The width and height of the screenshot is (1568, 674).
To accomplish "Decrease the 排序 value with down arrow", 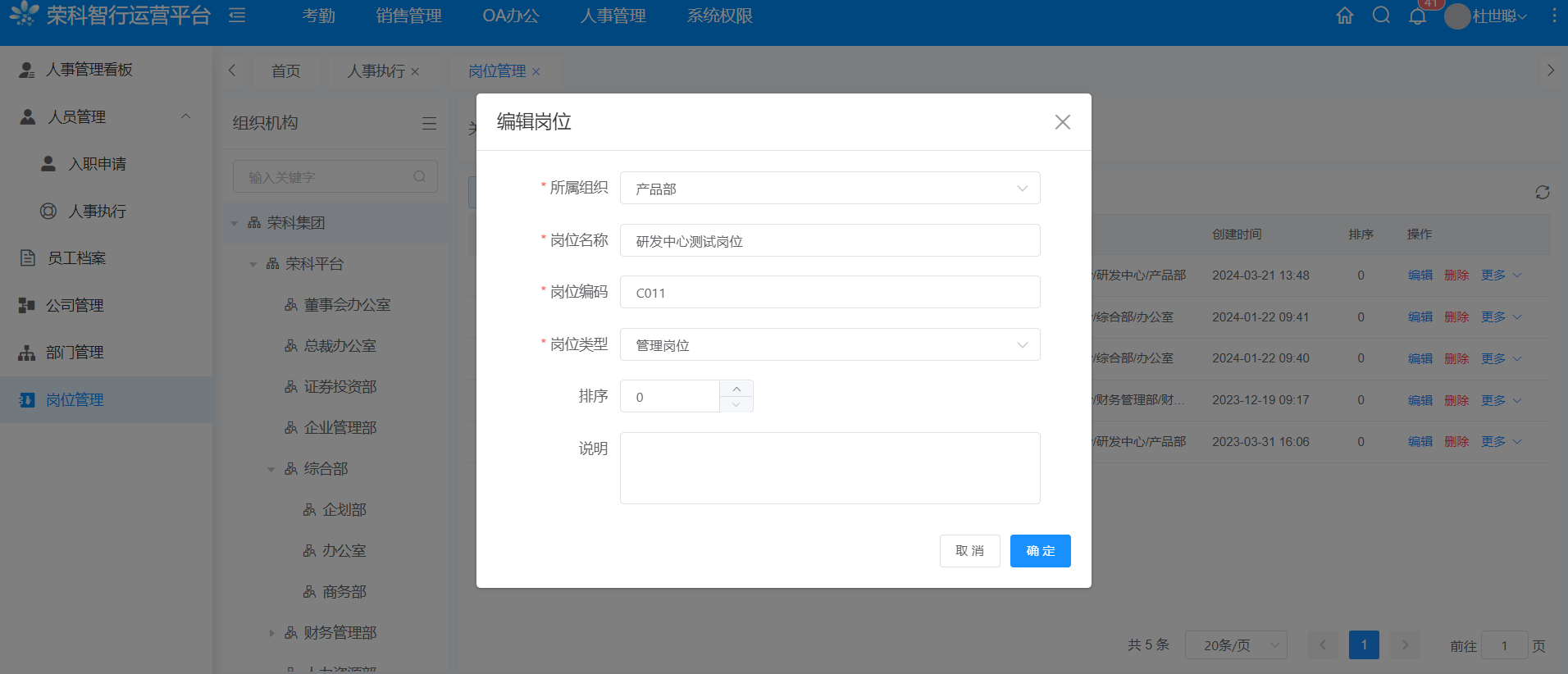I will pyautogui.click(x=736, y=404).
